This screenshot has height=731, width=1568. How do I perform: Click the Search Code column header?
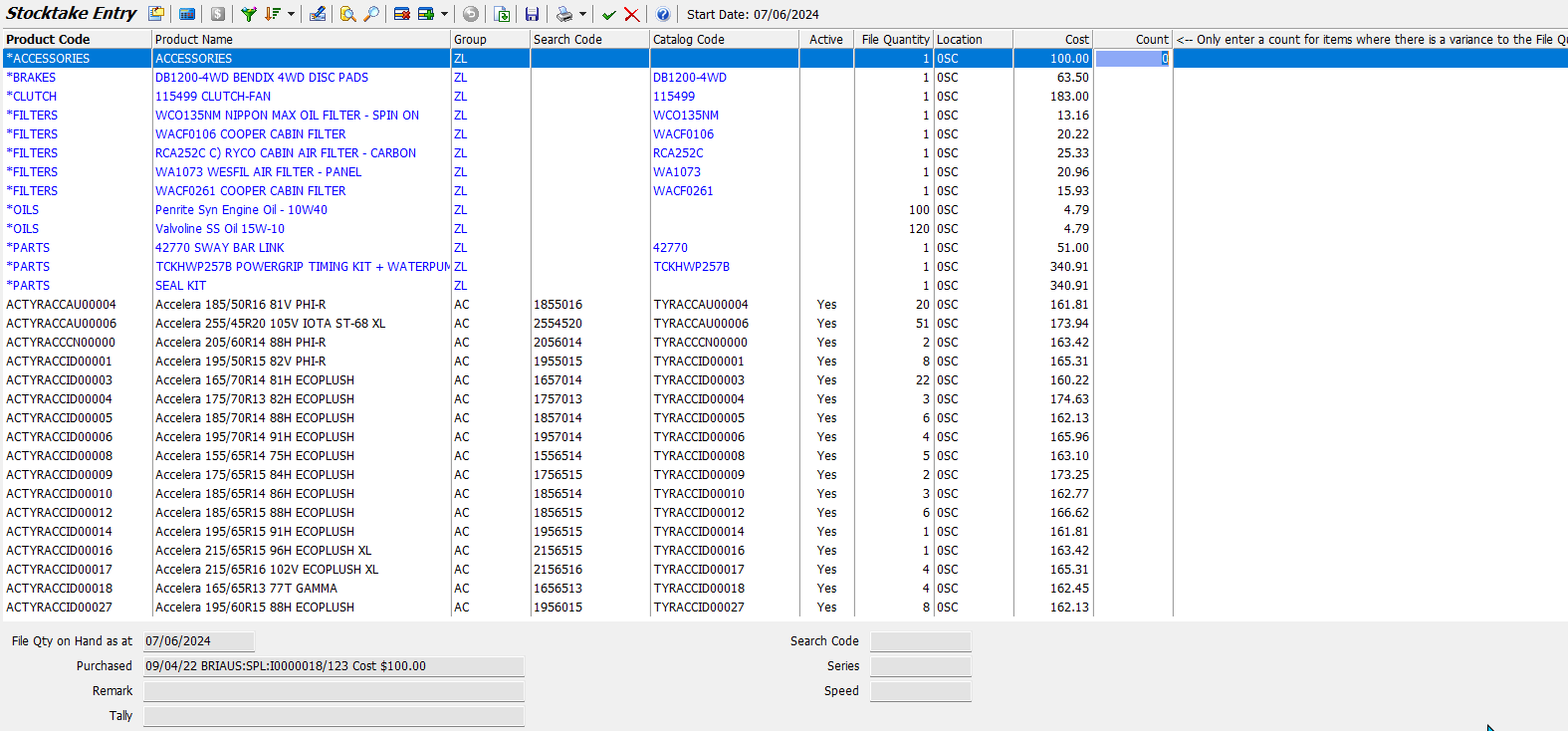pos(589,40)
